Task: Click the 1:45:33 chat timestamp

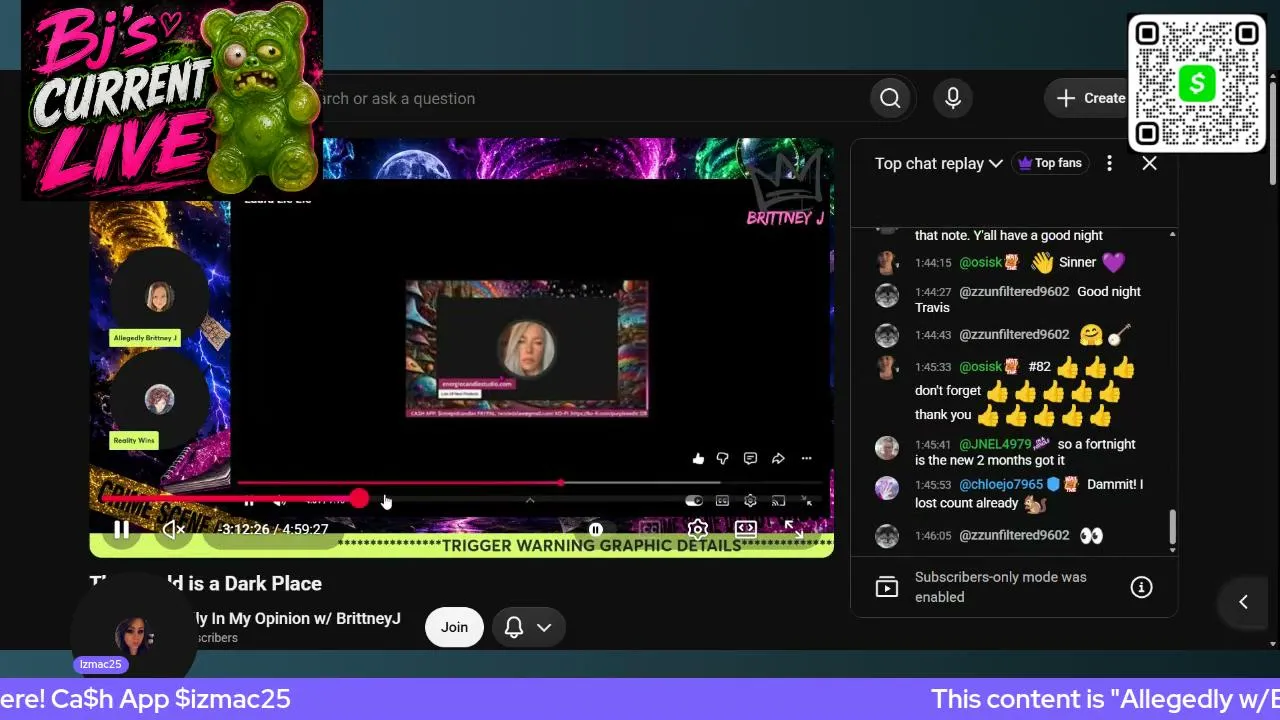Action: 933,367
